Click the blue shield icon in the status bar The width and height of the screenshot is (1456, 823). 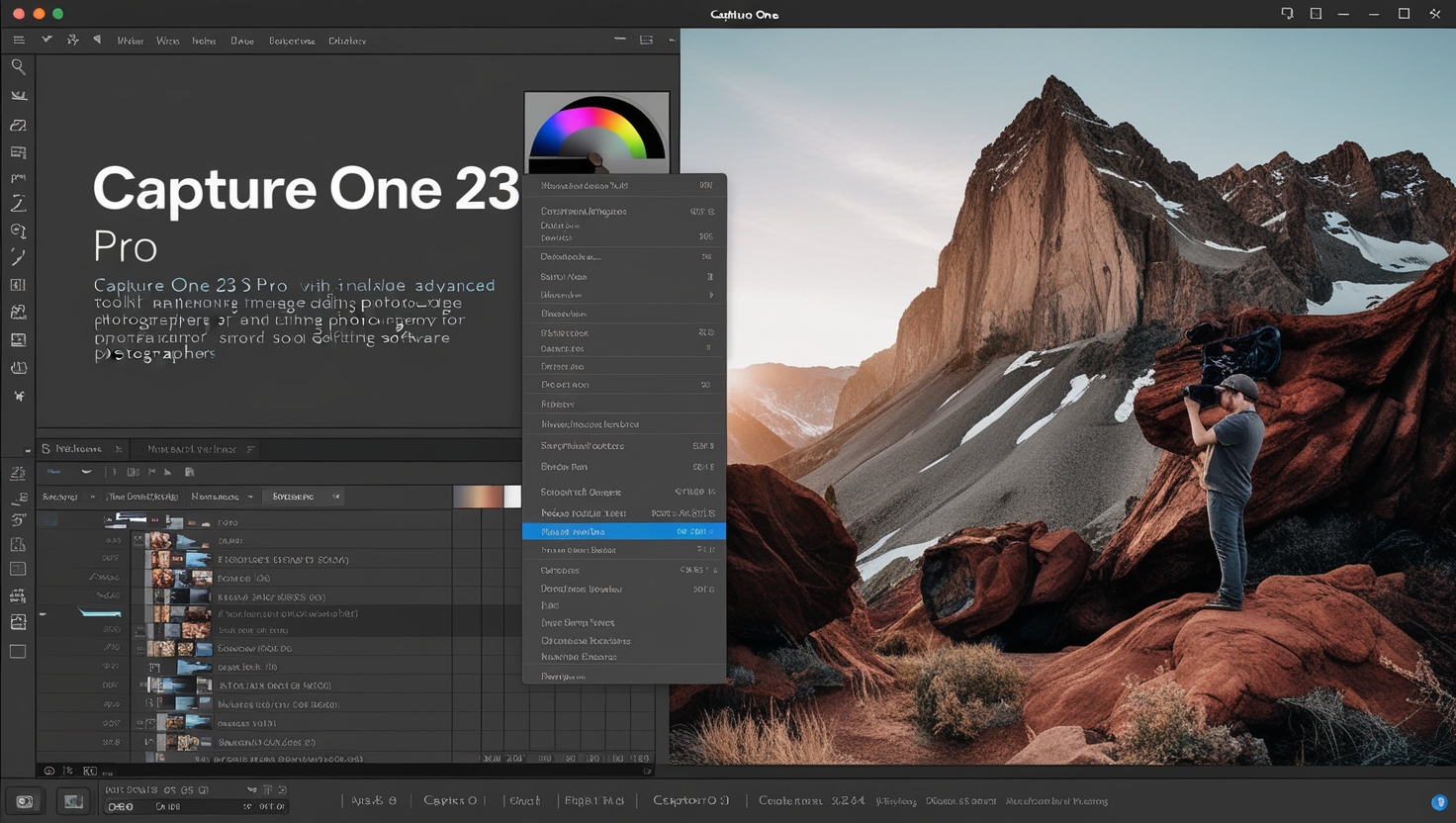pos(1439,802)
